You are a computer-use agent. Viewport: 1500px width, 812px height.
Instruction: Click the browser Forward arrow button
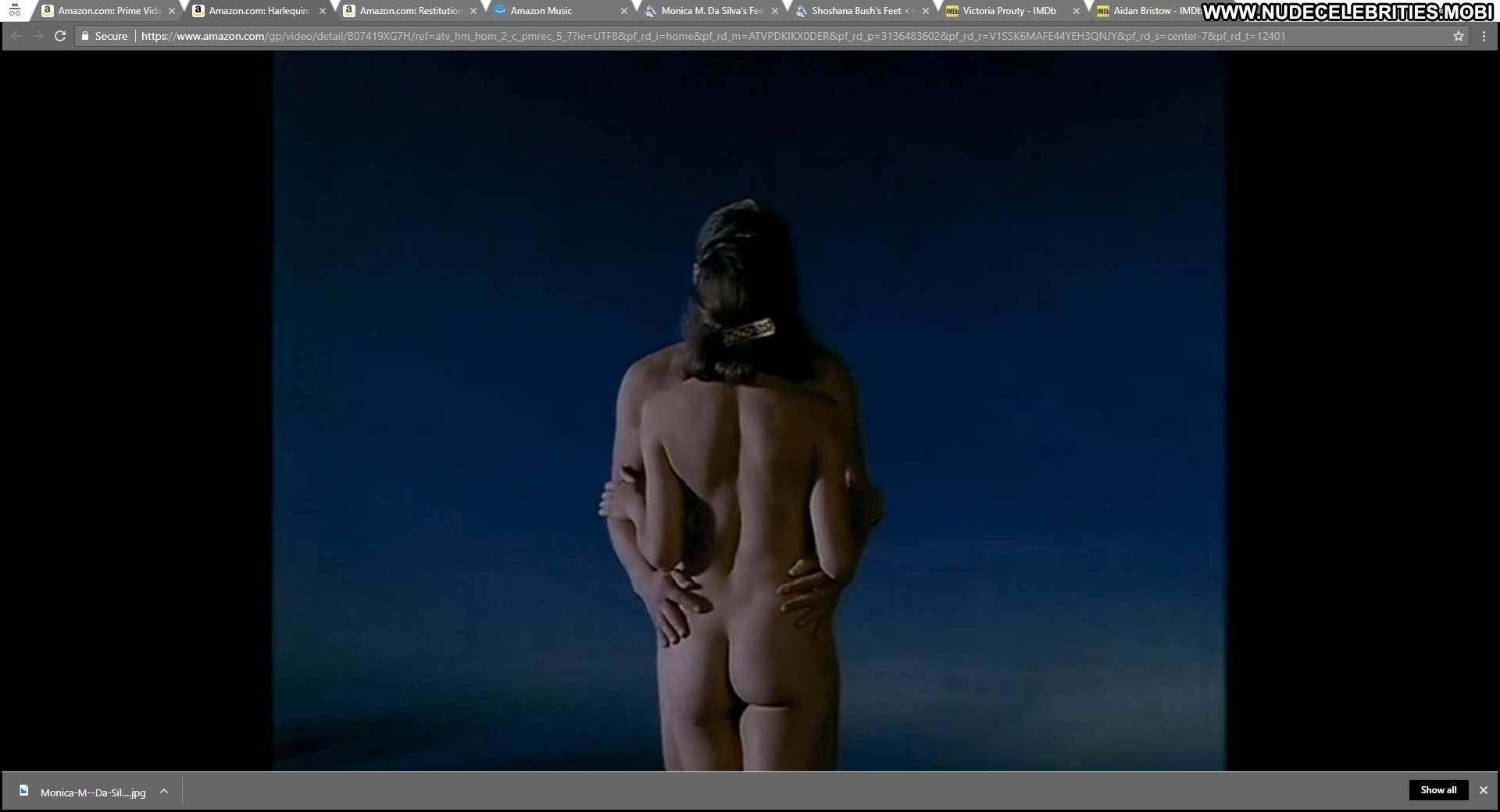click(37, 36)
